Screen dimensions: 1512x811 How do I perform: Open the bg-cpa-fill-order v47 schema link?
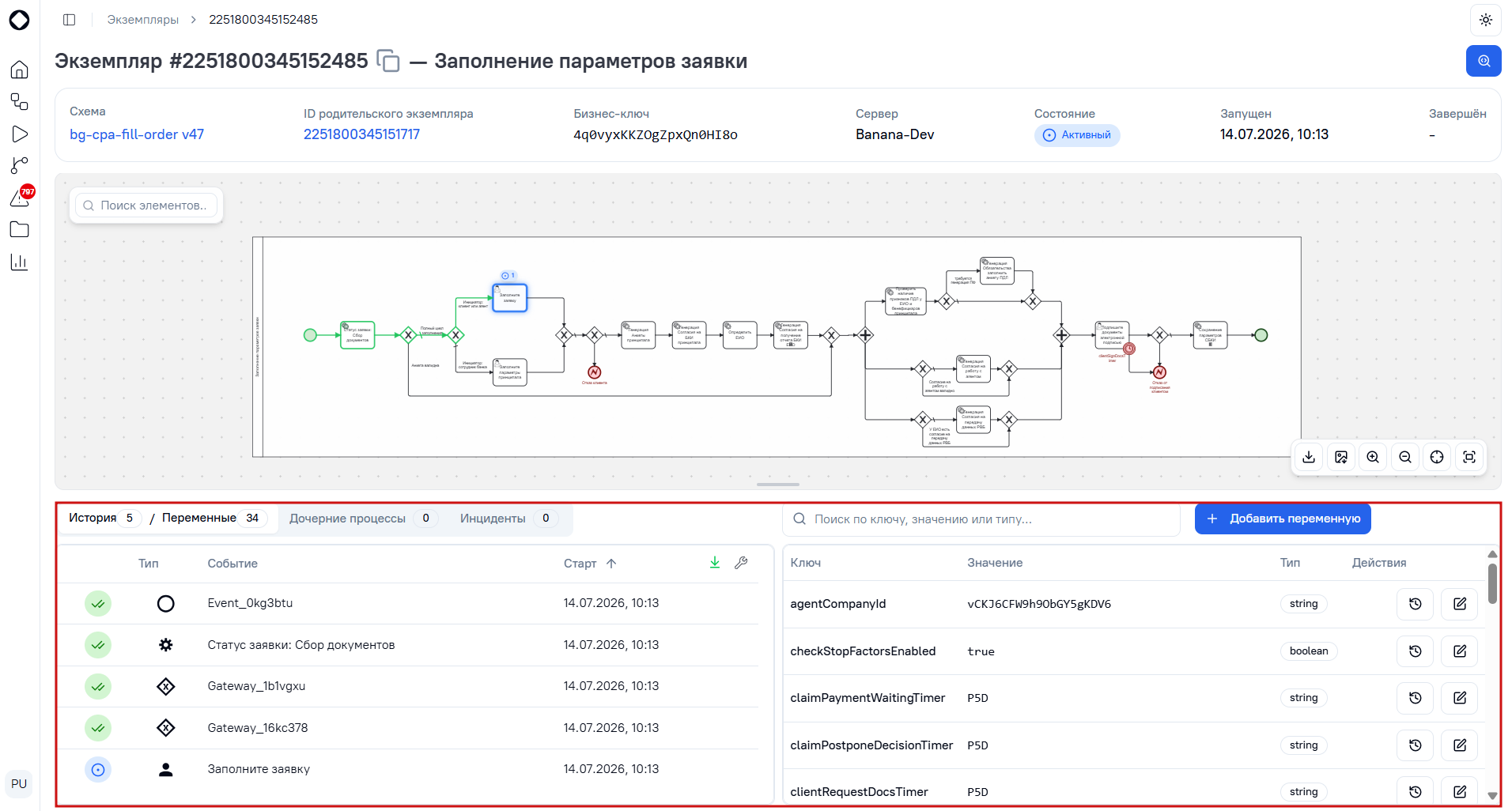click(137, 134)
